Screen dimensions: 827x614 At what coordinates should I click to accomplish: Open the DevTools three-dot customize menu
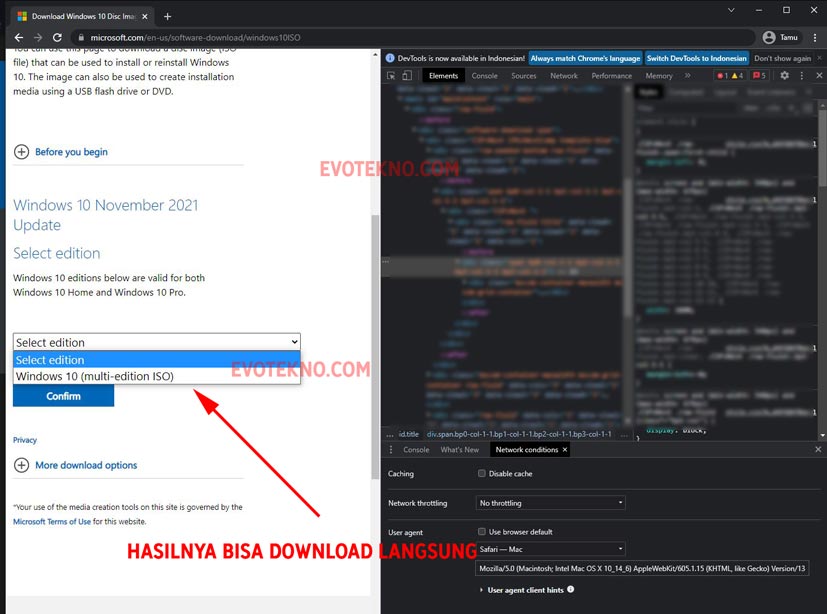[x=800, y=76]
